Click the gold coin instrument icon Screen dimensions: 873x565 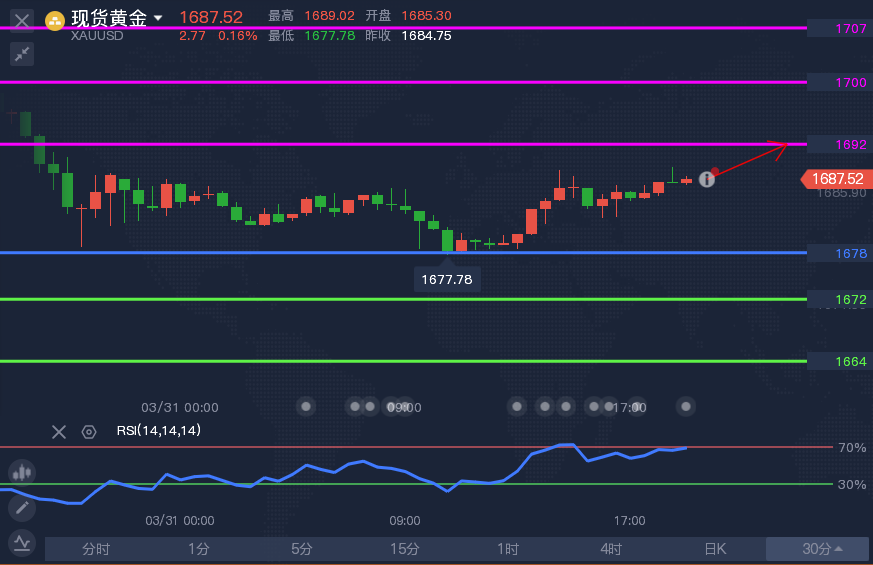click(x=55, y=21)
